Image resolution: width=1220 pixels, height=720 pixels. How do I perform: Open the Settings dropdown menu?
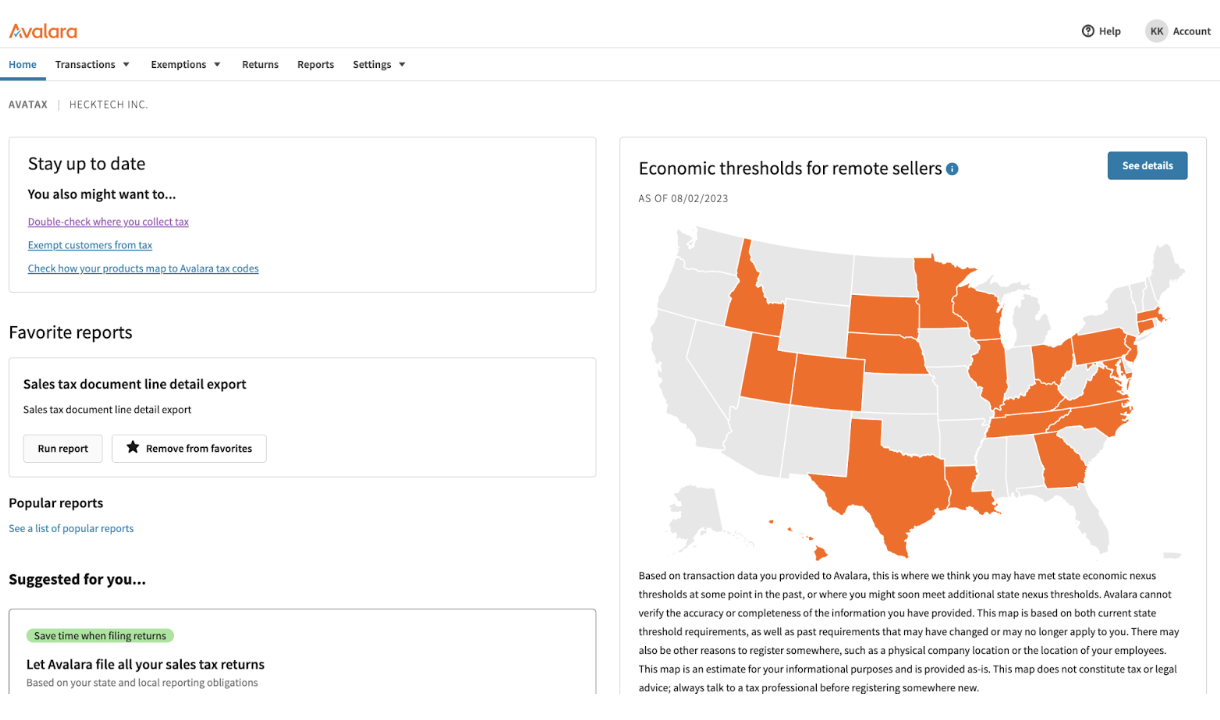(379, 65)
